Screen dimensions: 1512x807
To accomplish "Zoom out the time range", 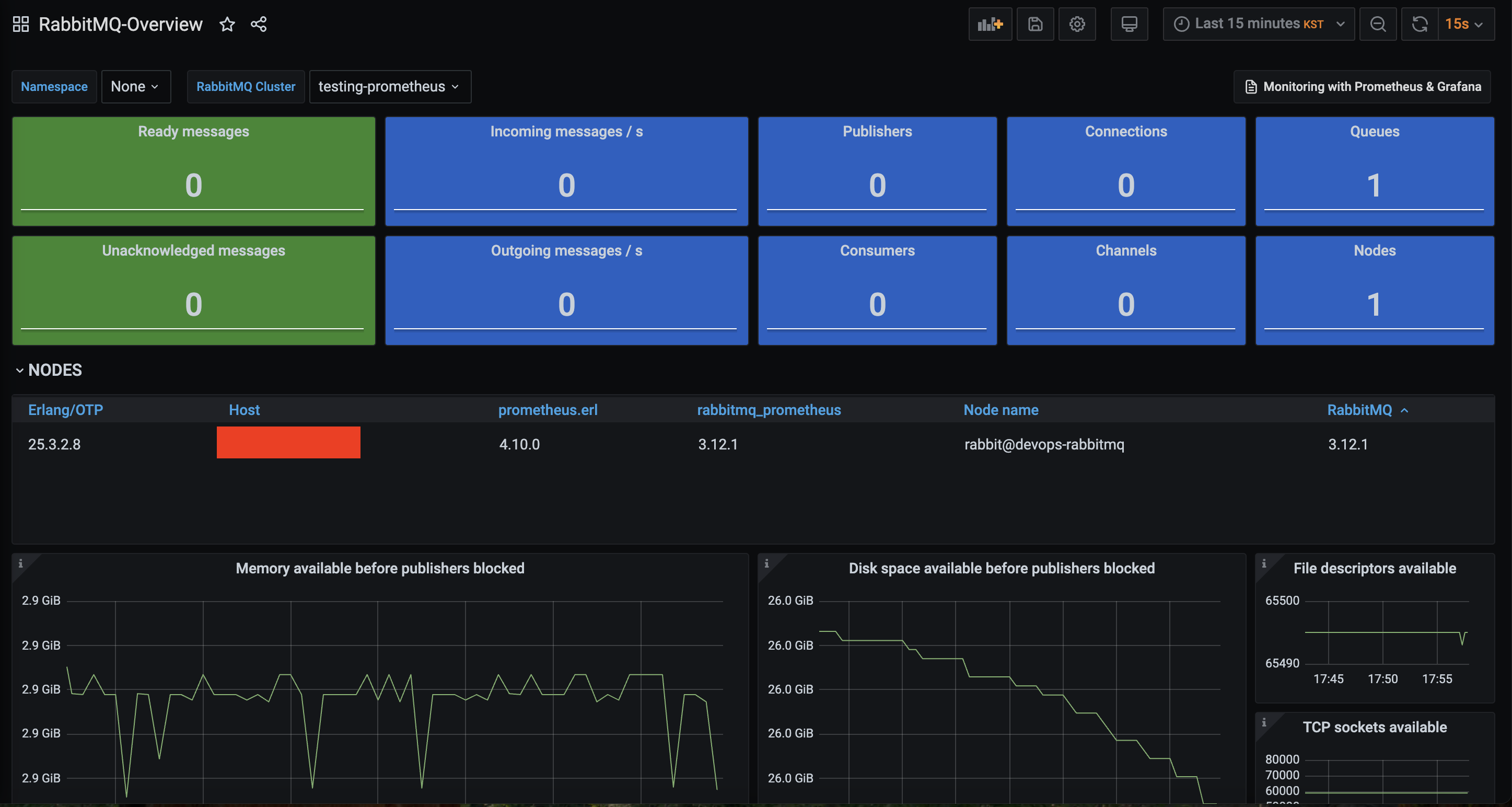I will click(1378, 24).
